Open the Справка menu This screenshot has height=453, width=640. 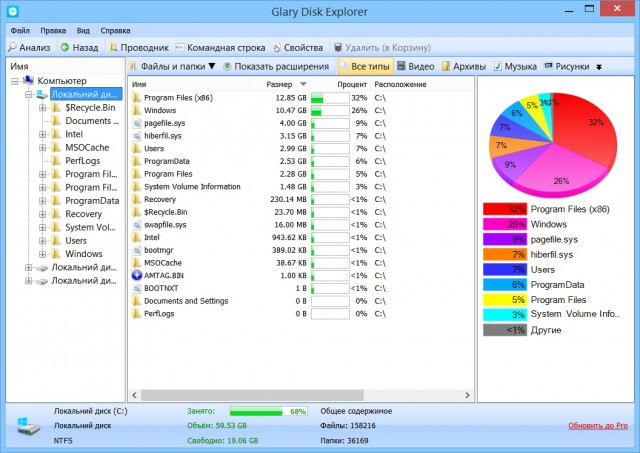115,31
